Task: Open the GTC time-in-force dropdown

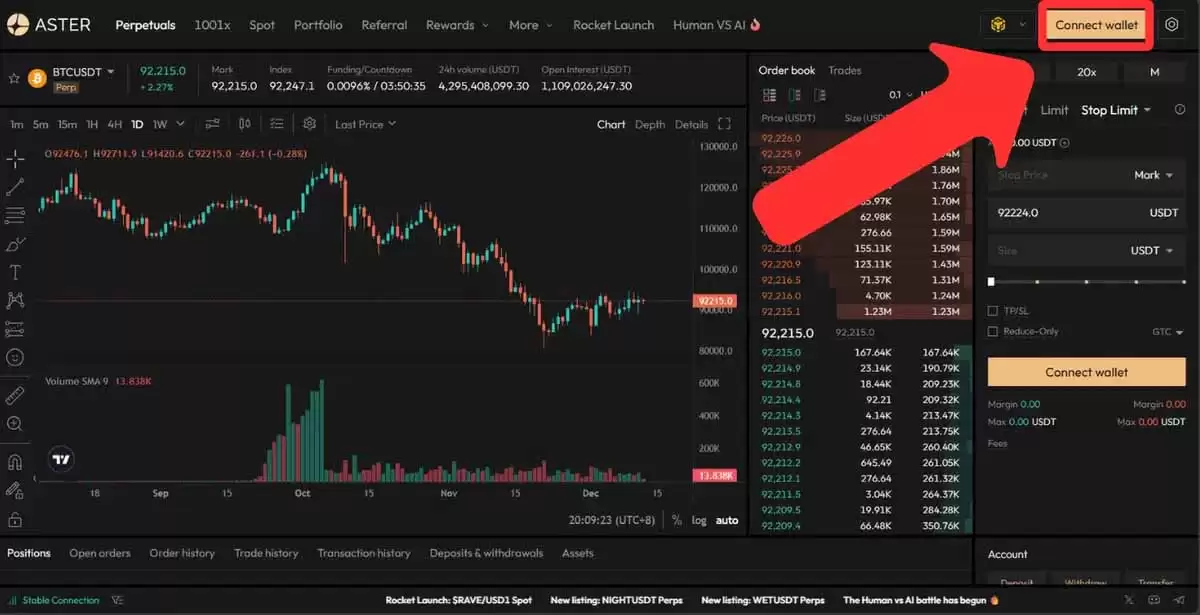Action: (x=1168, y=331)
